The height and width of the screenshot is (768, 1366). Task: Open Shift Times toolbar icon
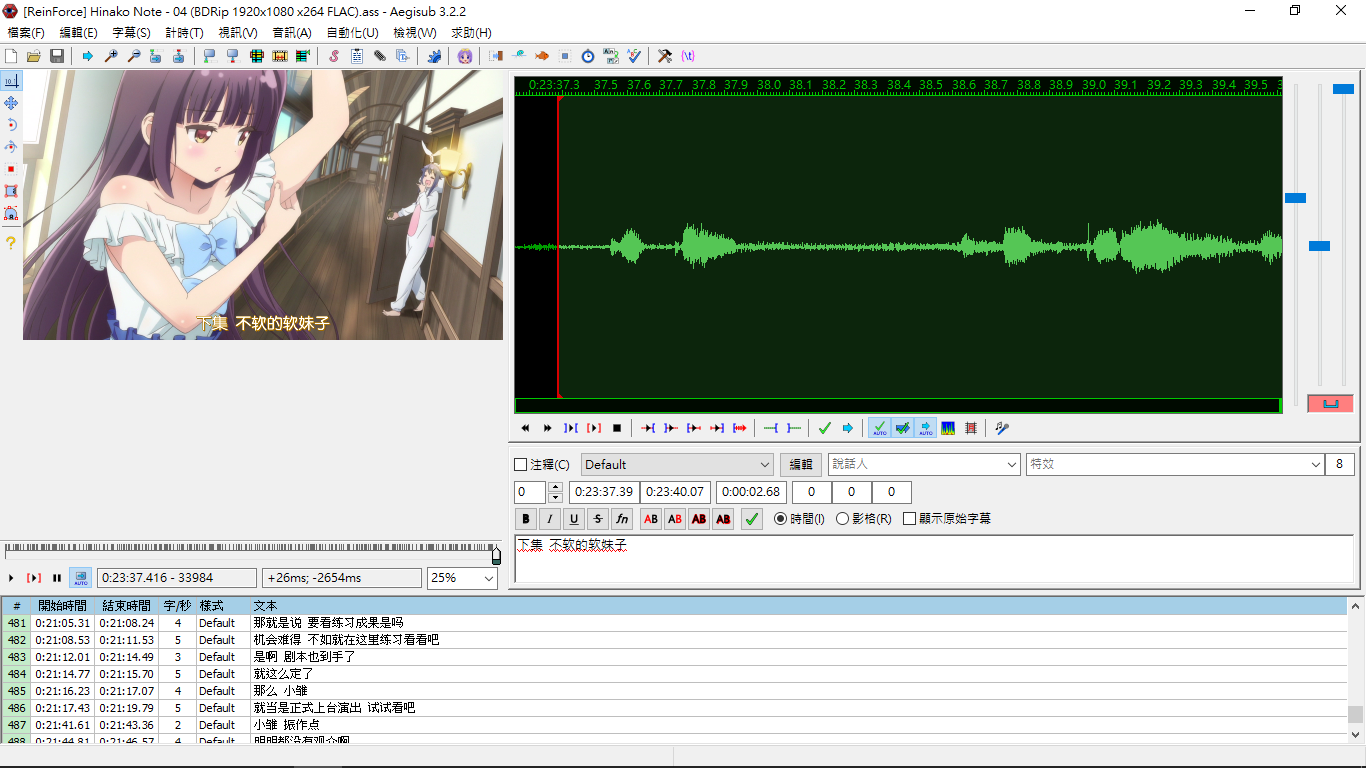(x=496, y=56)
